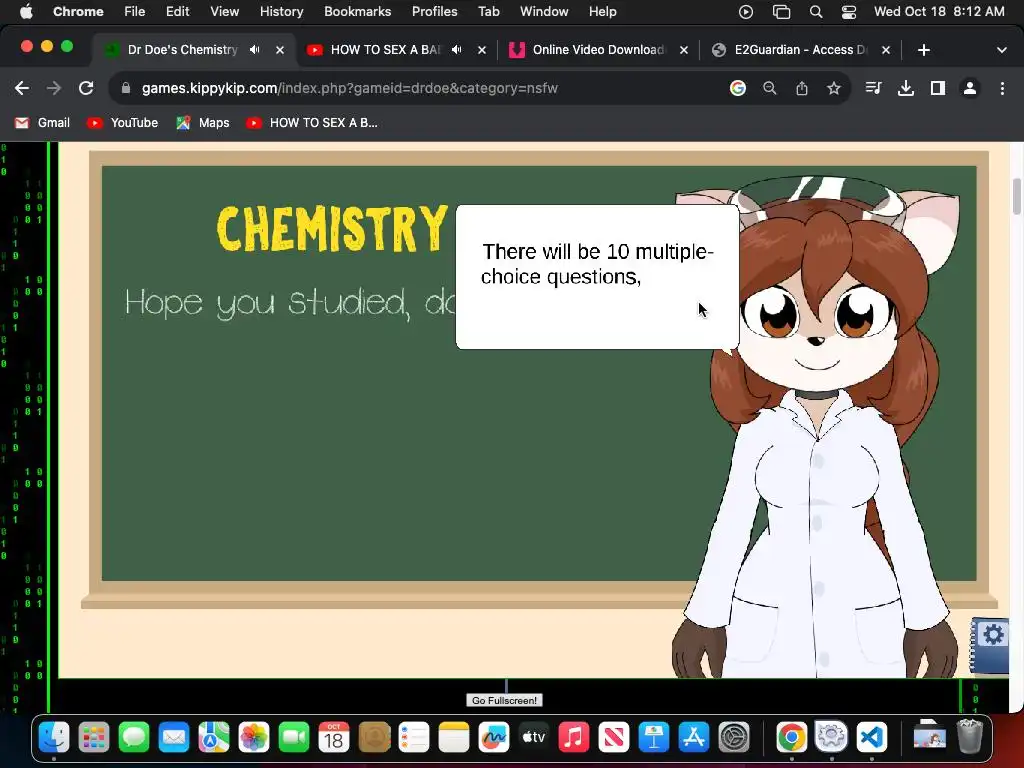Screen dimensions: 1024x768
Task: Open a new tab with plus button
Action: [x=923, y=50]
